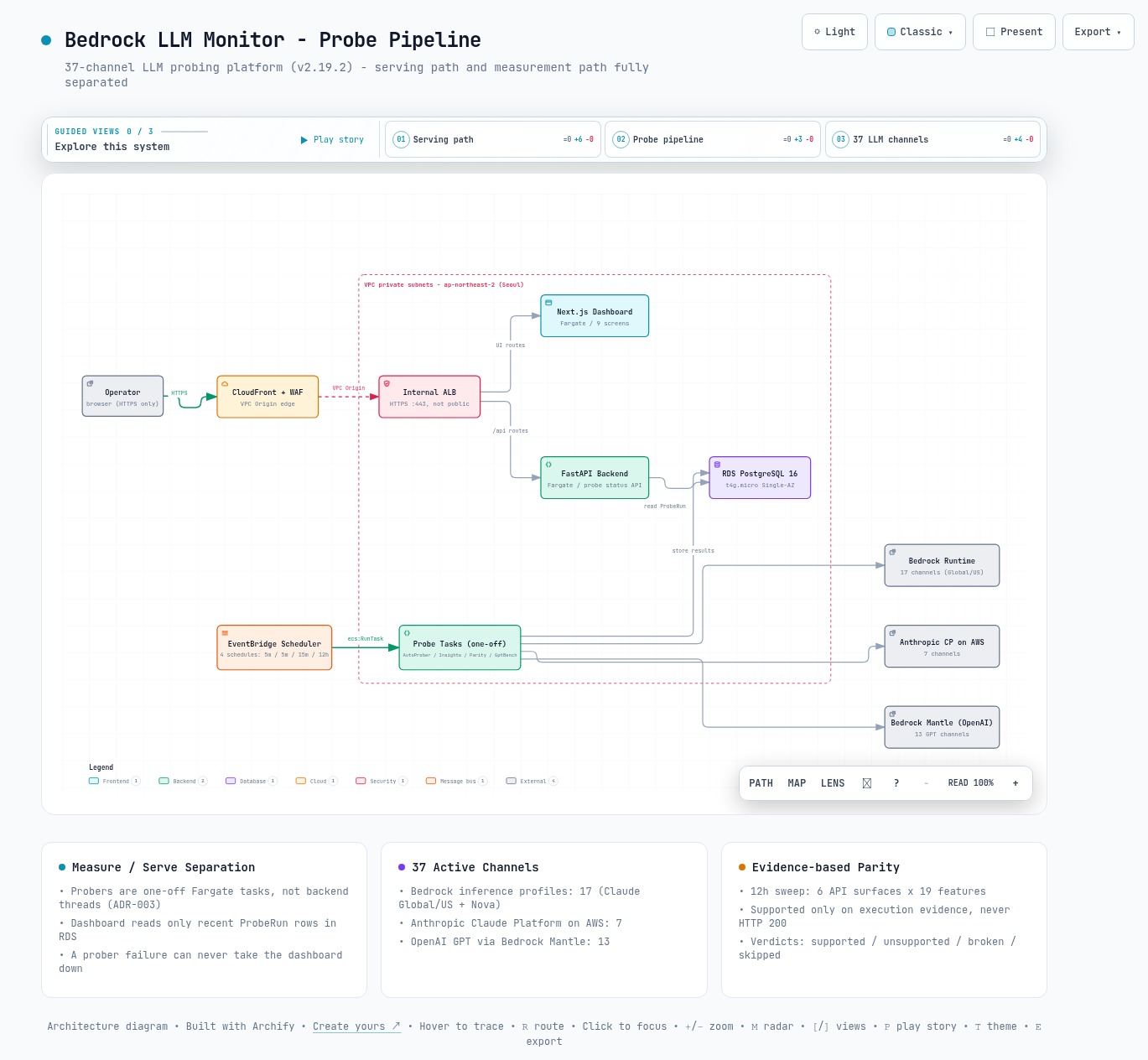Focus the FastAPI Backend node
This screenshot has height=1060, width=1148.
tap(595, 478)
